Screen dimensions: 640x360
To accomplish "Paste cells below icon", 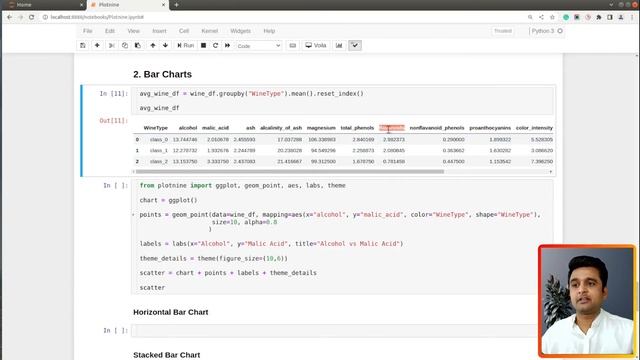I will (138, 45).
